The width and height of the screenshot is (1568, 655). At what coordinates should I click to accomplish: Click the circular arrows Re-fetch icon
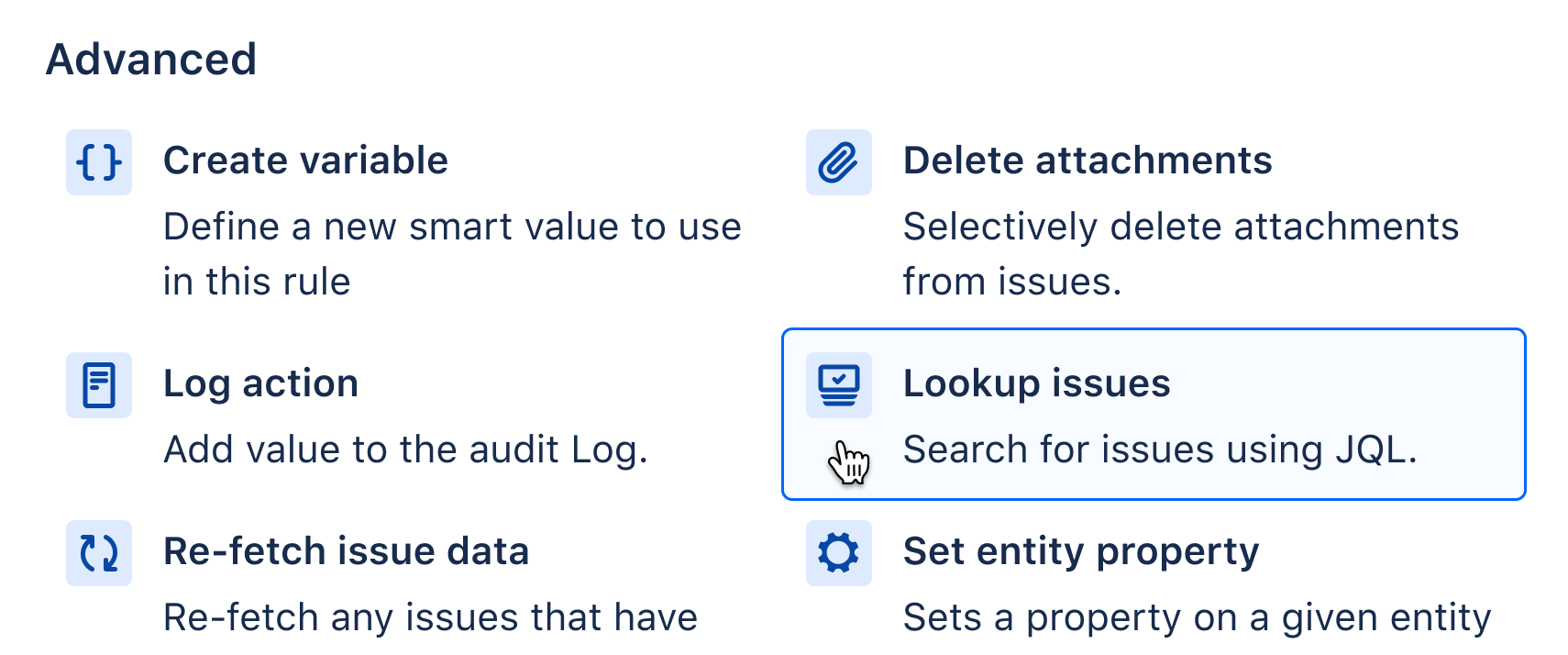point(98,552)
